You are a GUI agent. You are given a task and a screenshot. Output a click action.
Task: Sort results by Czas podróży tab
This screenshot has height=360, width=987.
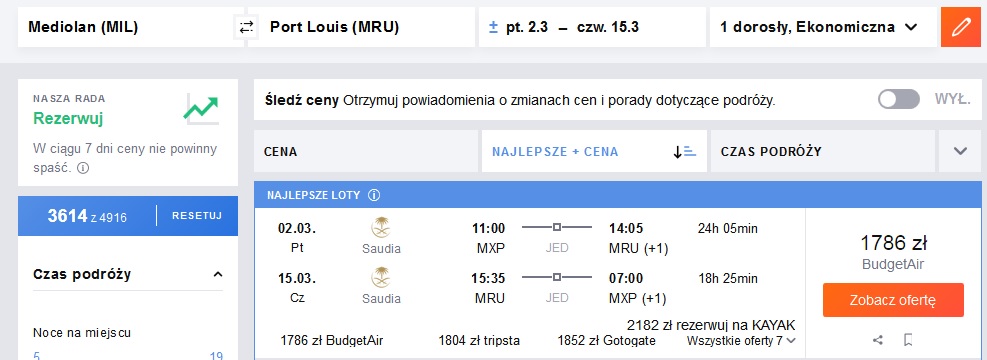[x=823, y=151]
